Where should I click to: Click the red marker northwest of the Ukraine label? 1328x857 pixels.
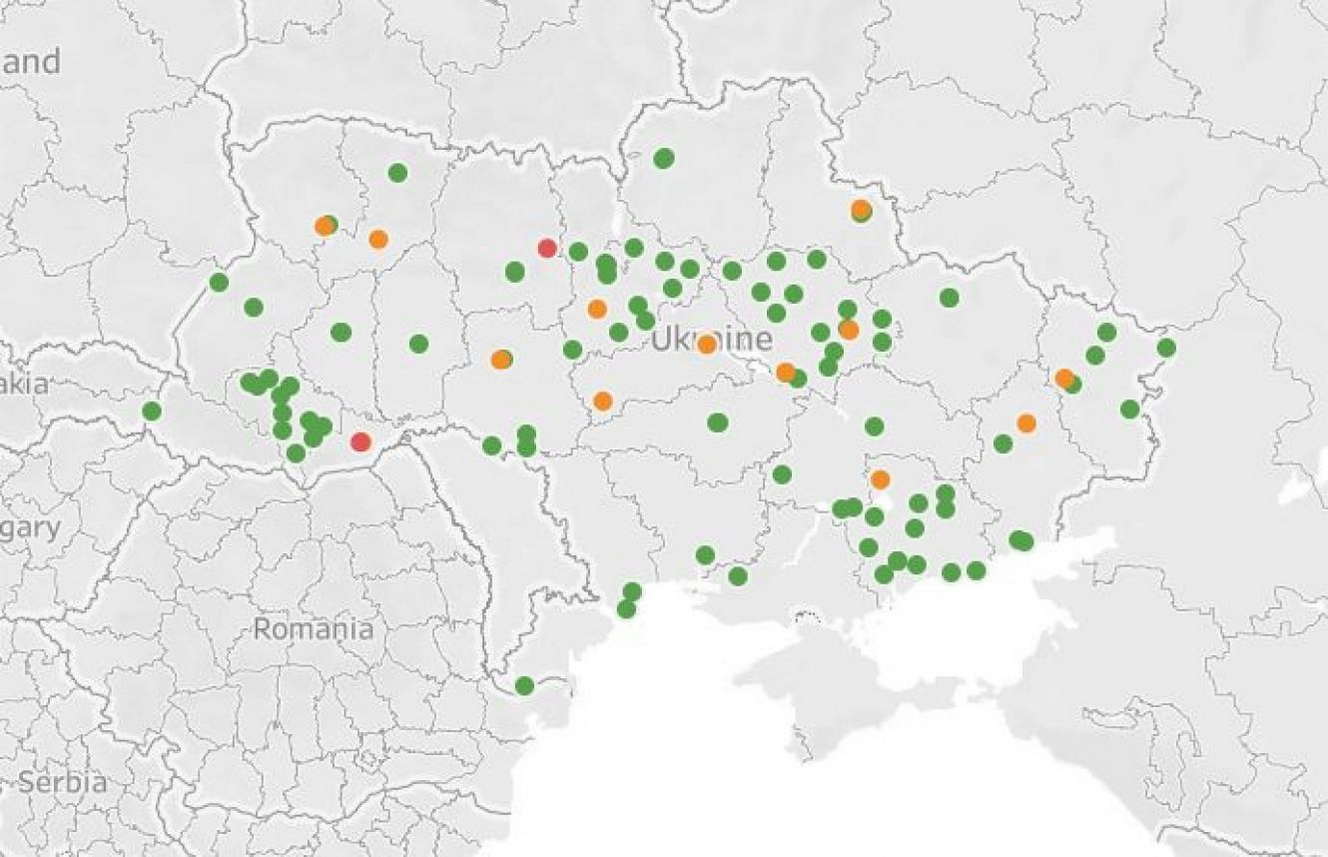[x=546, y=248]
